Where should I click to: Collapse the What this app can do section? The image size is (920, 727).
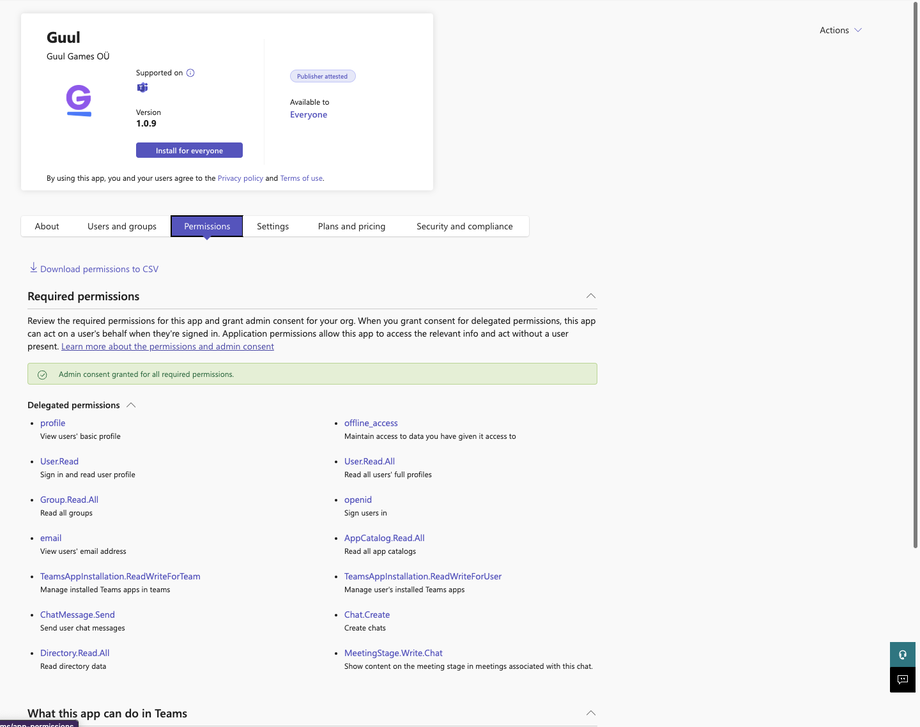click(x=590, y=713)
